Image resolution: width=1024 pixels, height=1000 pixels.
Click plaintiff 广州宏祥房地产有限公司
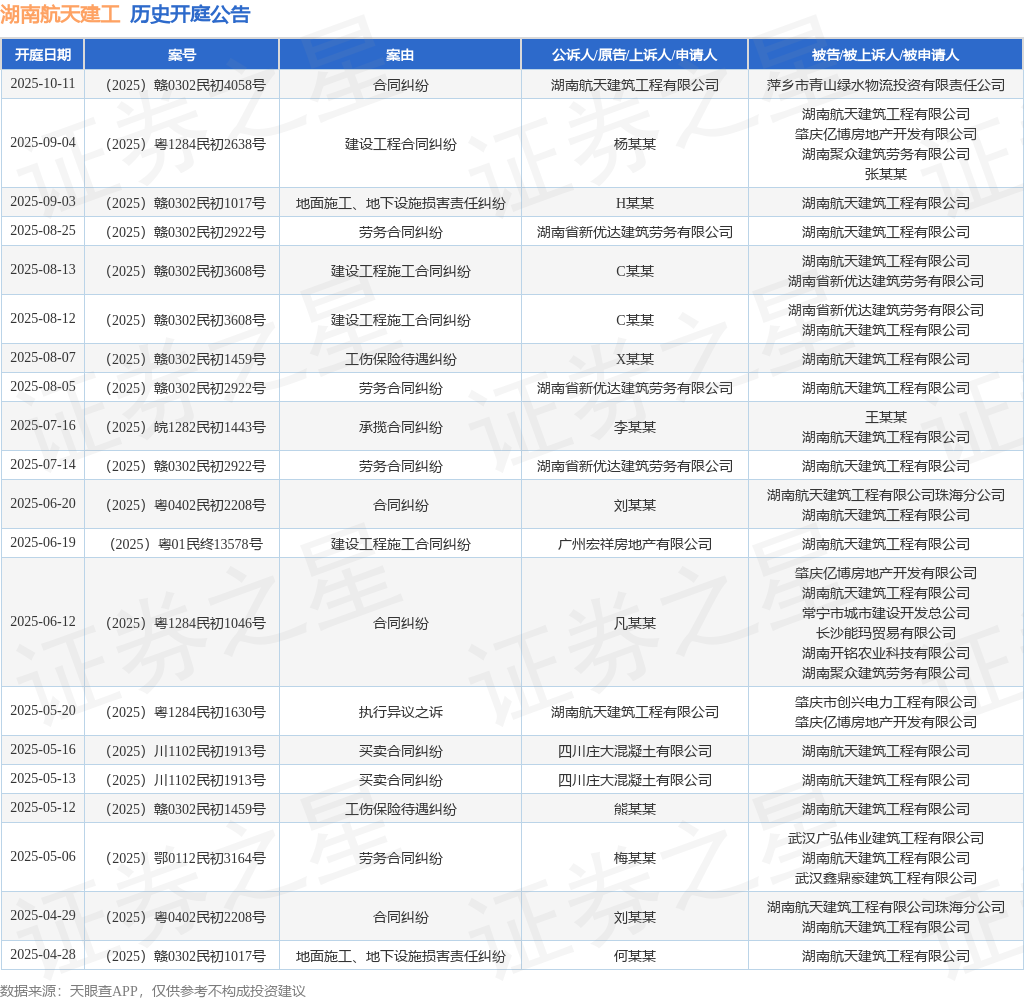(x=634, y=544)
